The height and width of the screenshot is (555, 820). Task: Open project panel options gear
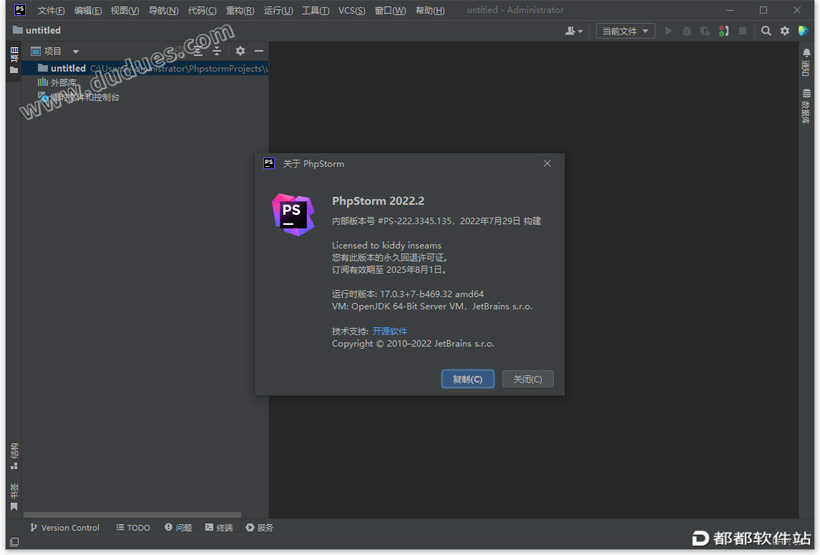[240, 51]
